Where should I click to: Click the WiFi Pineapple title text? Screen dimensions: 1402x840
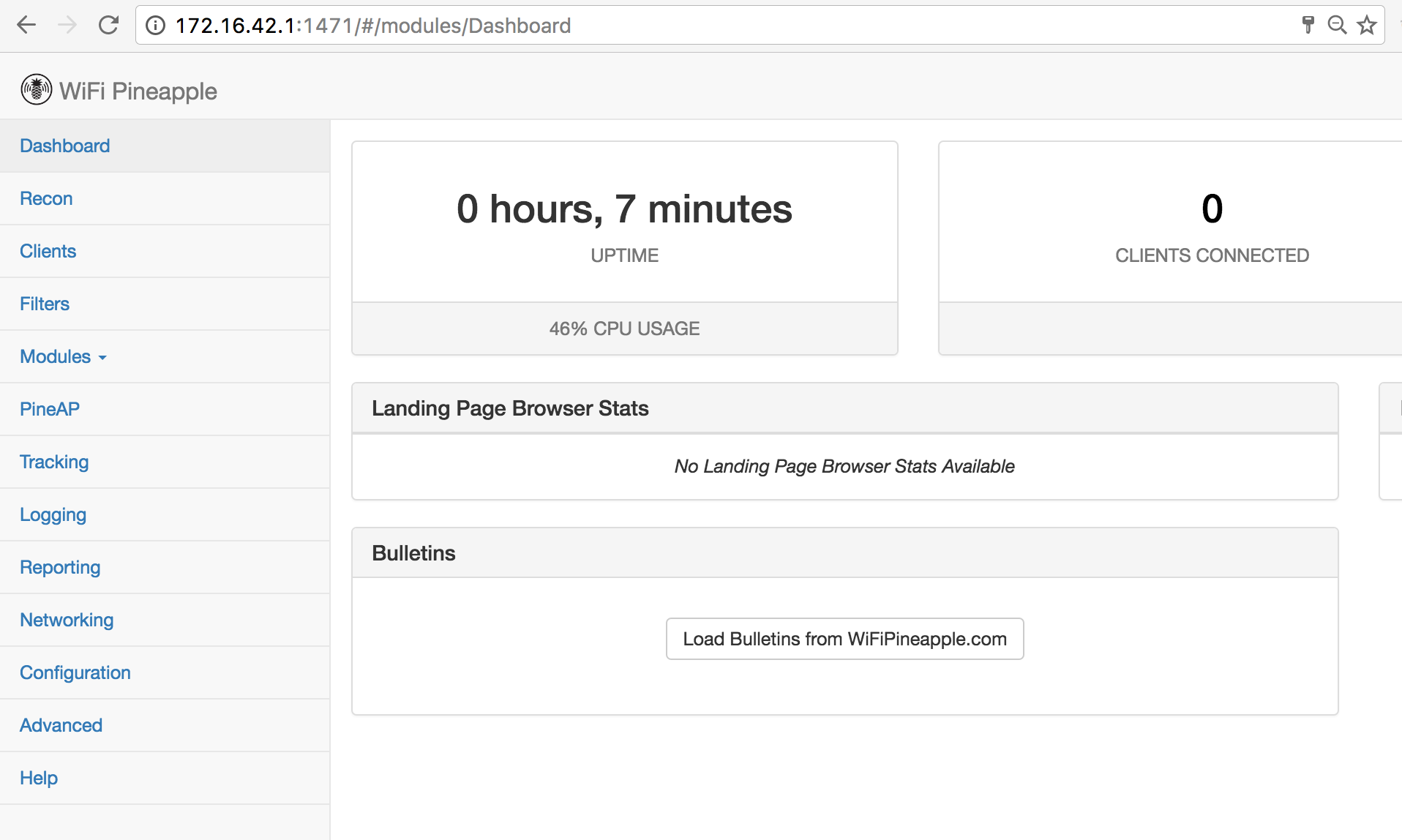coord(138,91)
